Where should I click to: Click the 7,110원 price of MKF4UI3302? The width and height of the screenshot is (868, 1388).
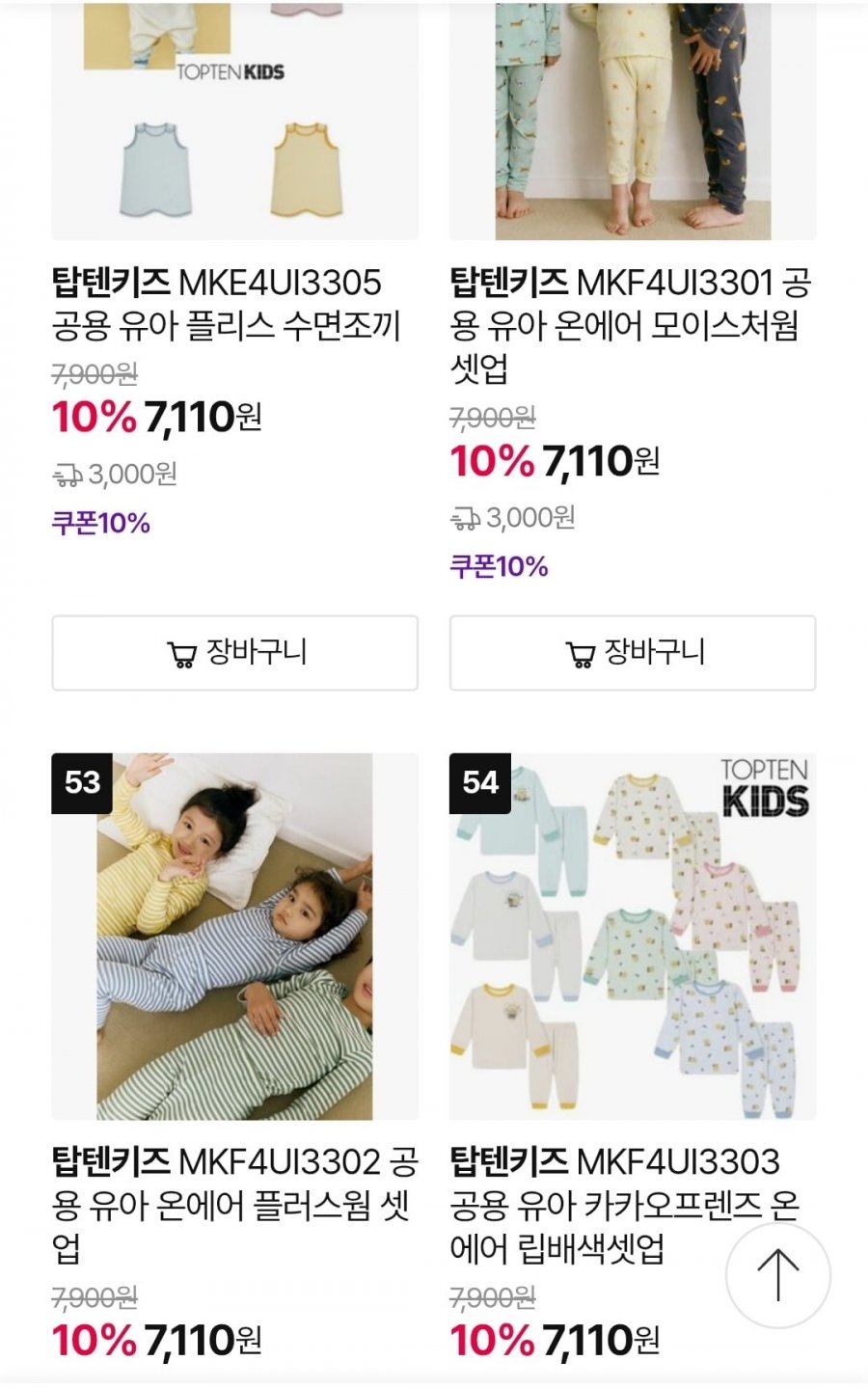point(203,1340)
